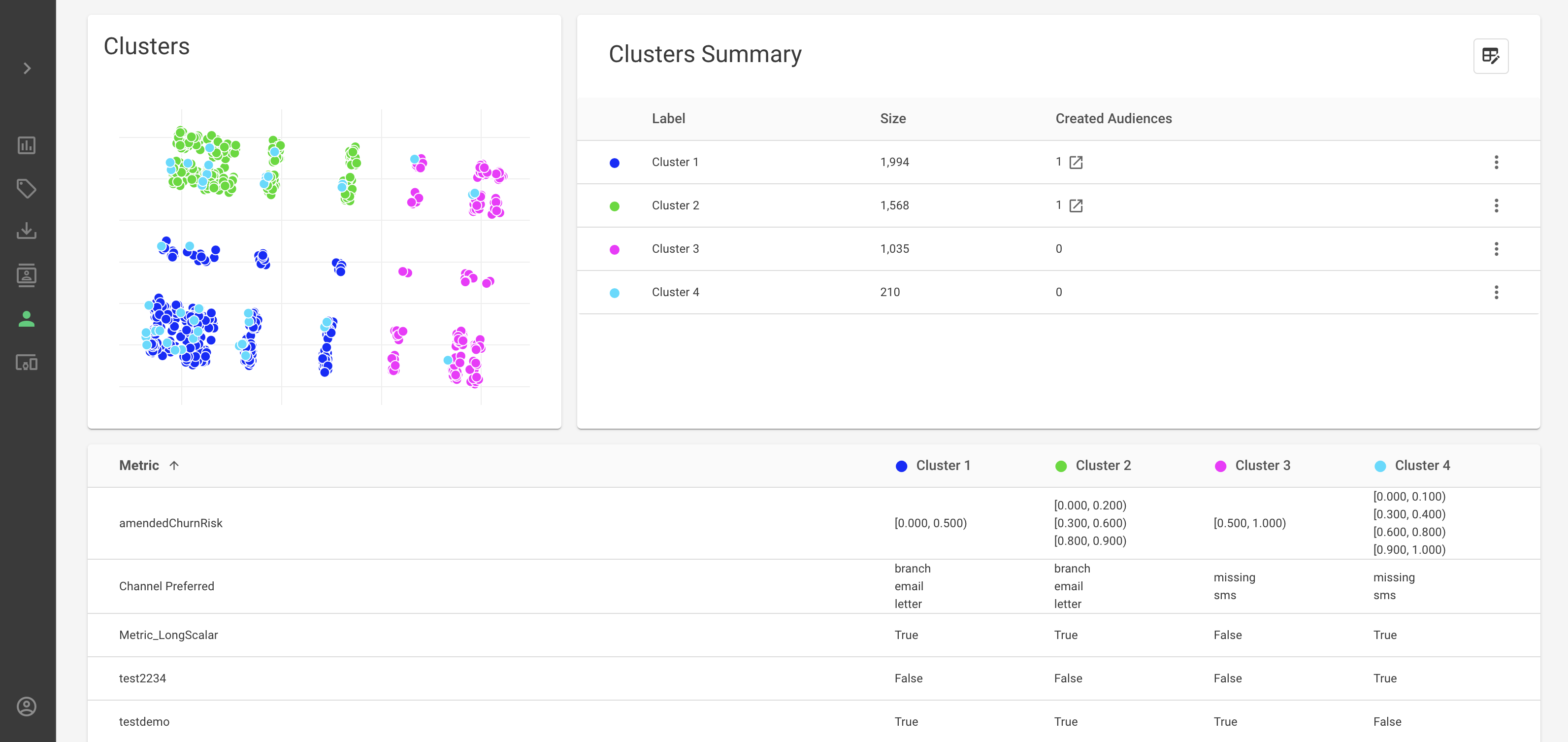Click the edit table icon in Clusters Summary
The height and width of the screenshot is (742, 1568).
tap(1491, 56)
